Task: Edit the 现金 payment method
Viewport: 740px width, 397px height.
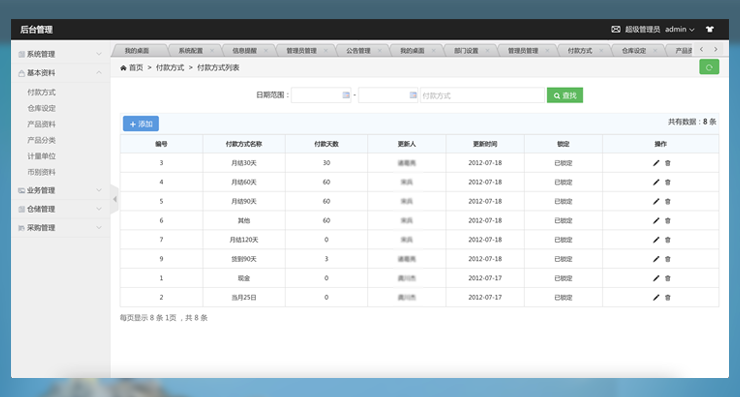Action: click(656, 279)
